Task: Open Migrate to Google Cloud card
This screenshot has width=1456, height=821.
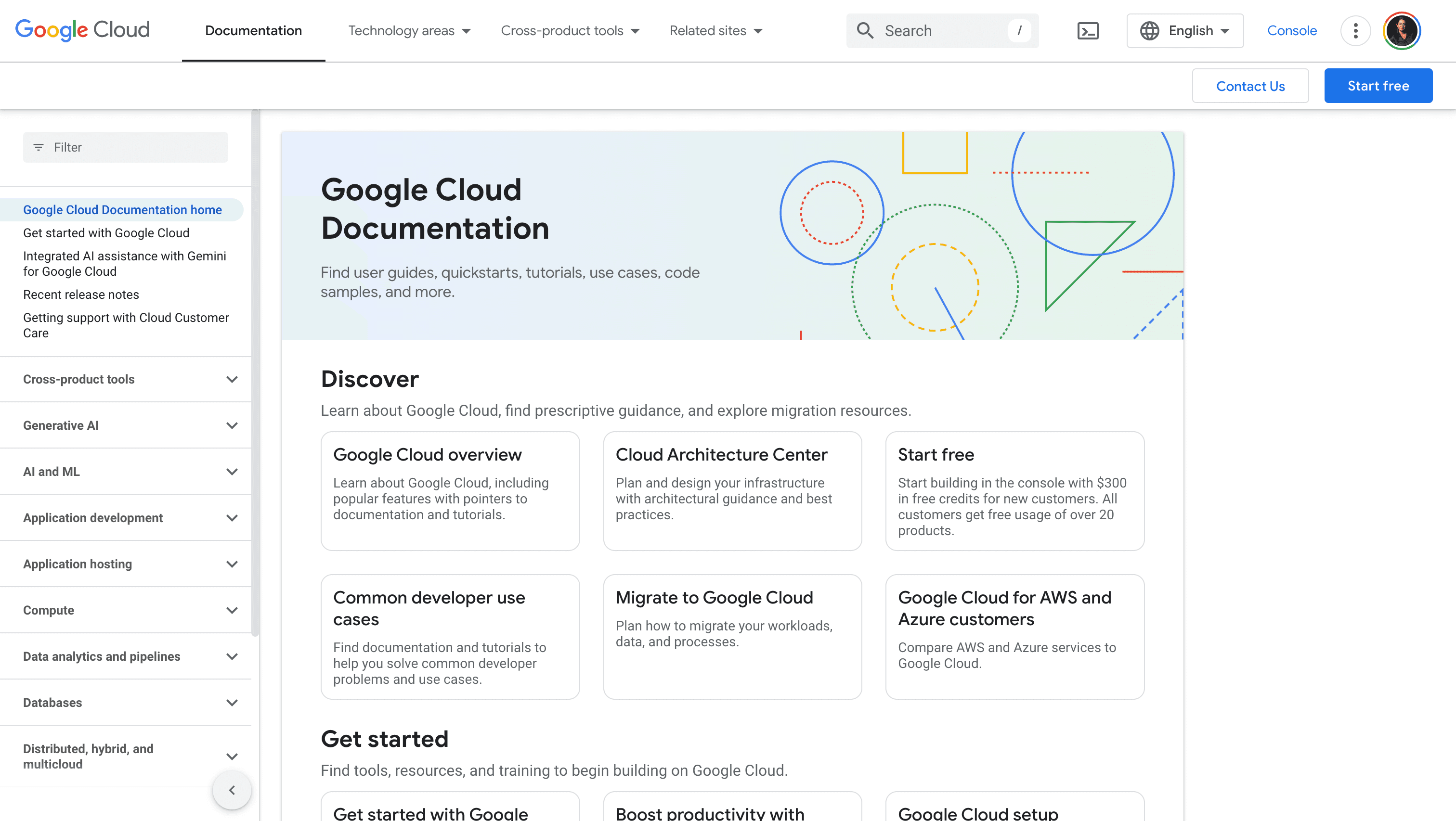Action: tap(732, 637)
